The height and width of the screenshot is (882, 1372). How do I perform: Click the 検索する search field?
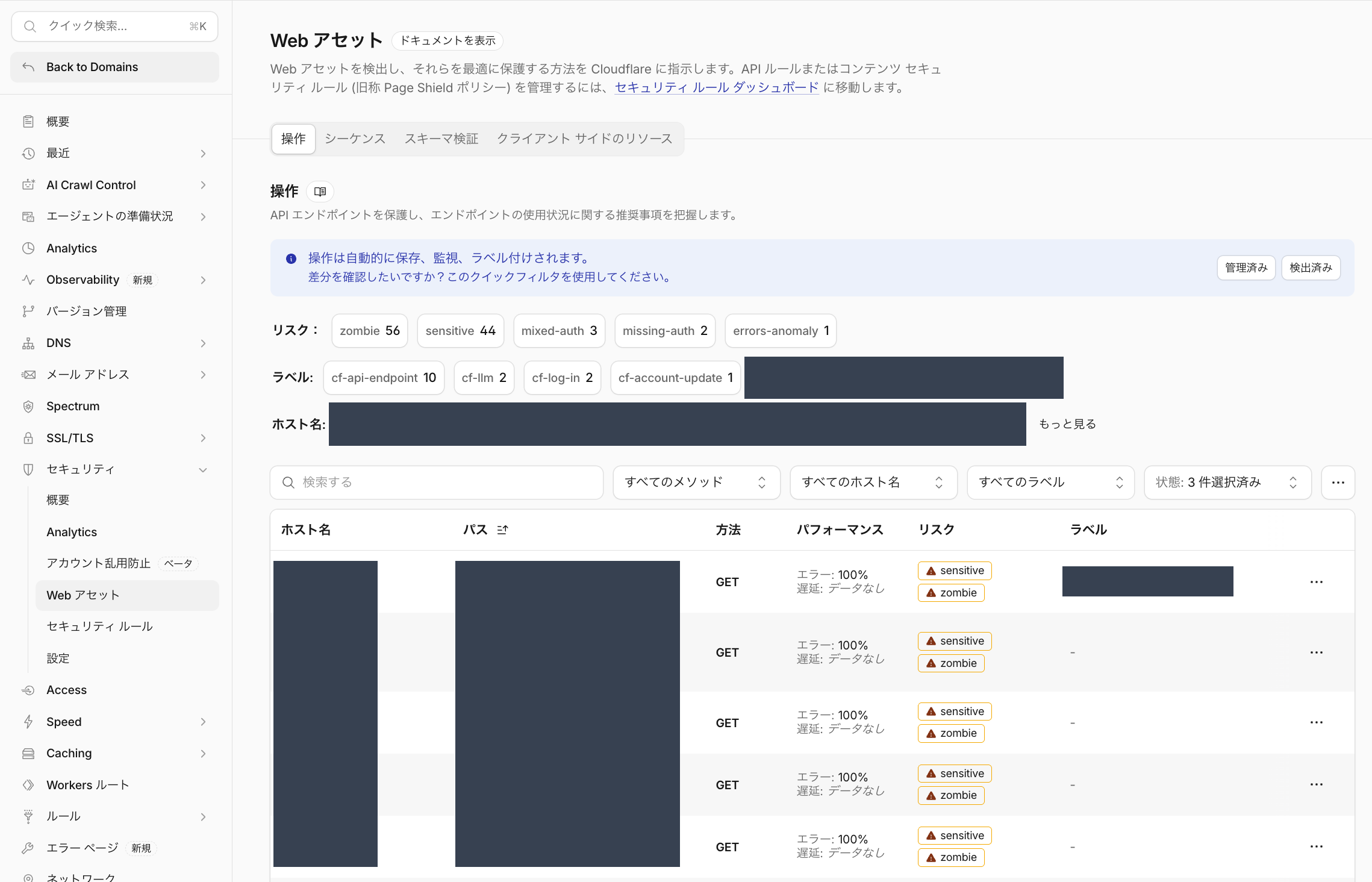(x=437, y=483)
